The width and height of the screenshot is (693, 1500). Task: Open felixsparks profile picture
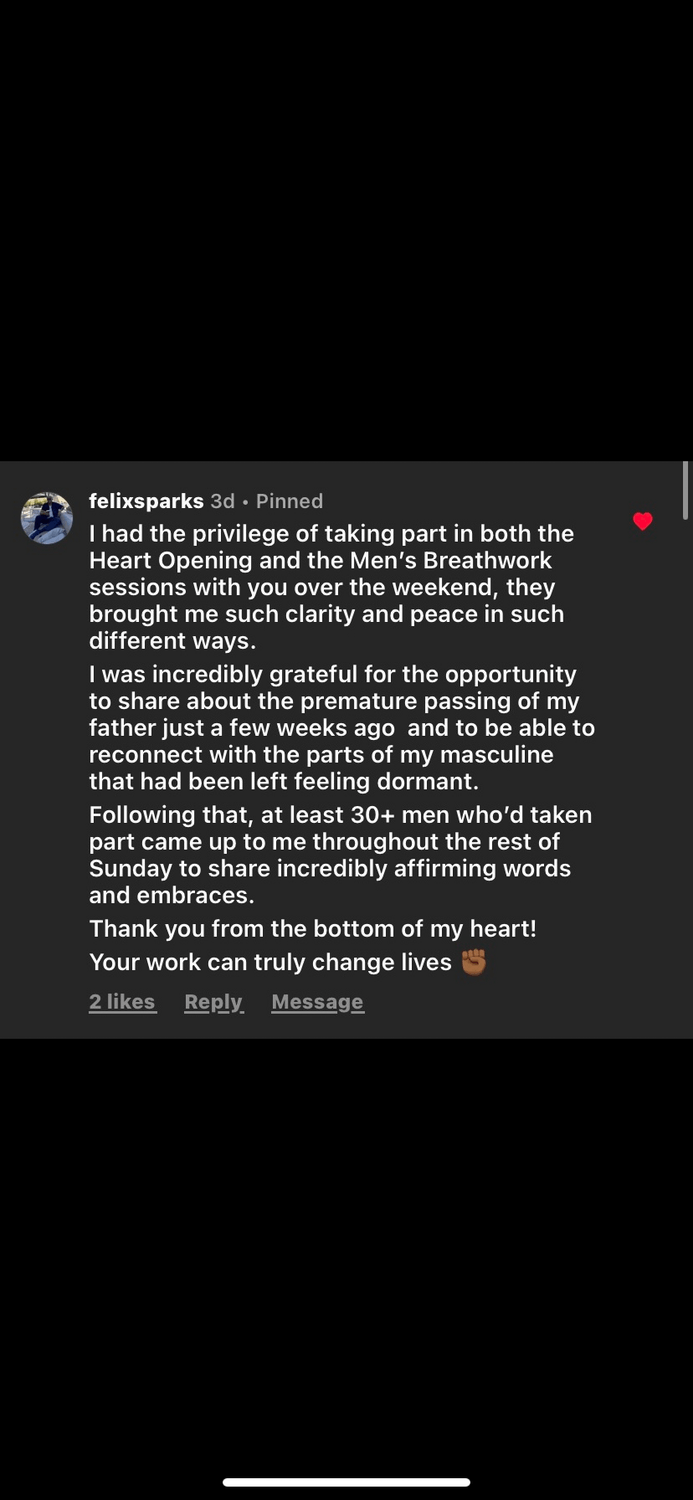pos(47,518)
